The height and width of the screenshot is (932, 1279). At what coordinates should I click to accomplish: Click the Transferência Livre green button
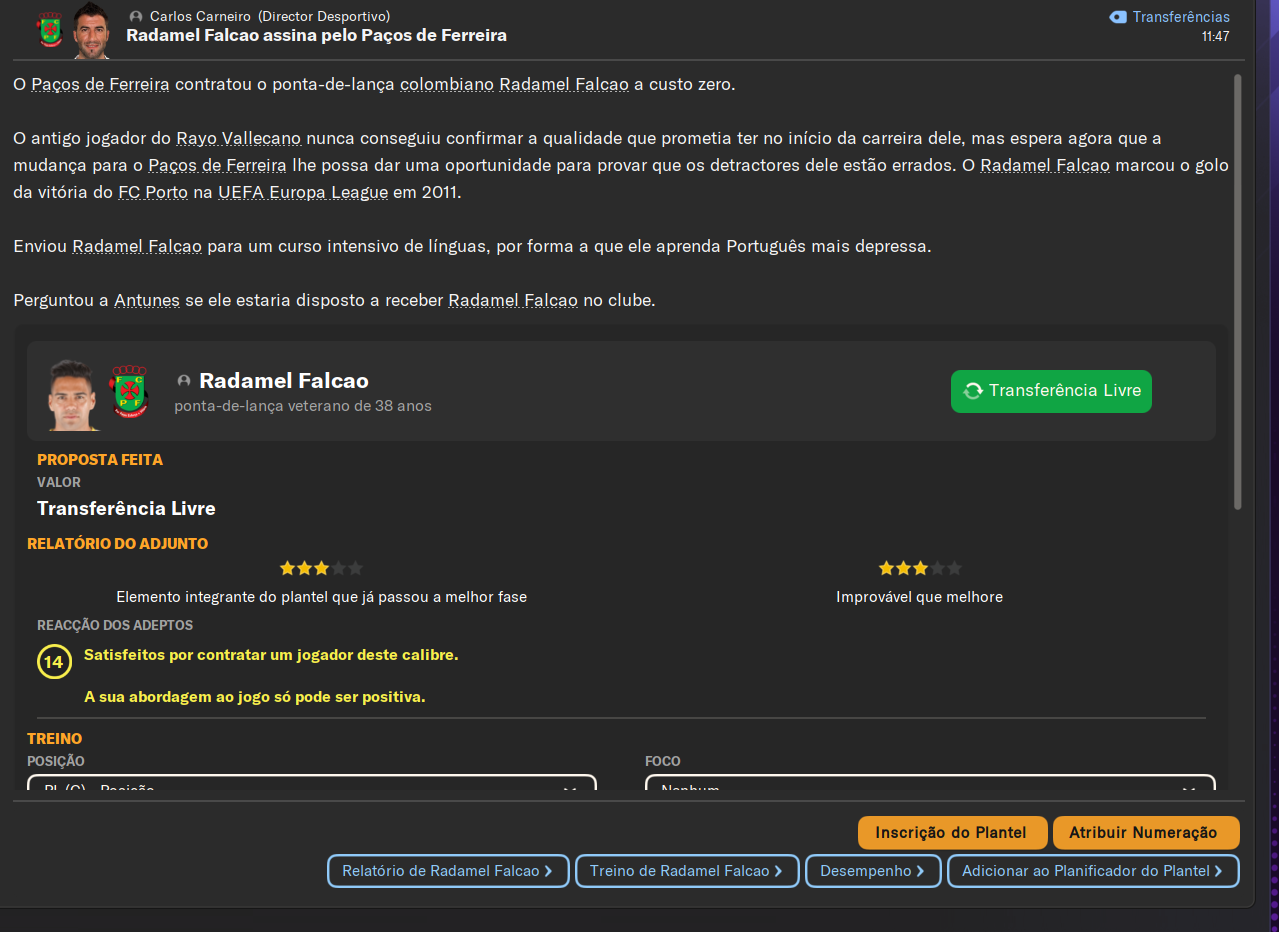(x=1051, y=391)
